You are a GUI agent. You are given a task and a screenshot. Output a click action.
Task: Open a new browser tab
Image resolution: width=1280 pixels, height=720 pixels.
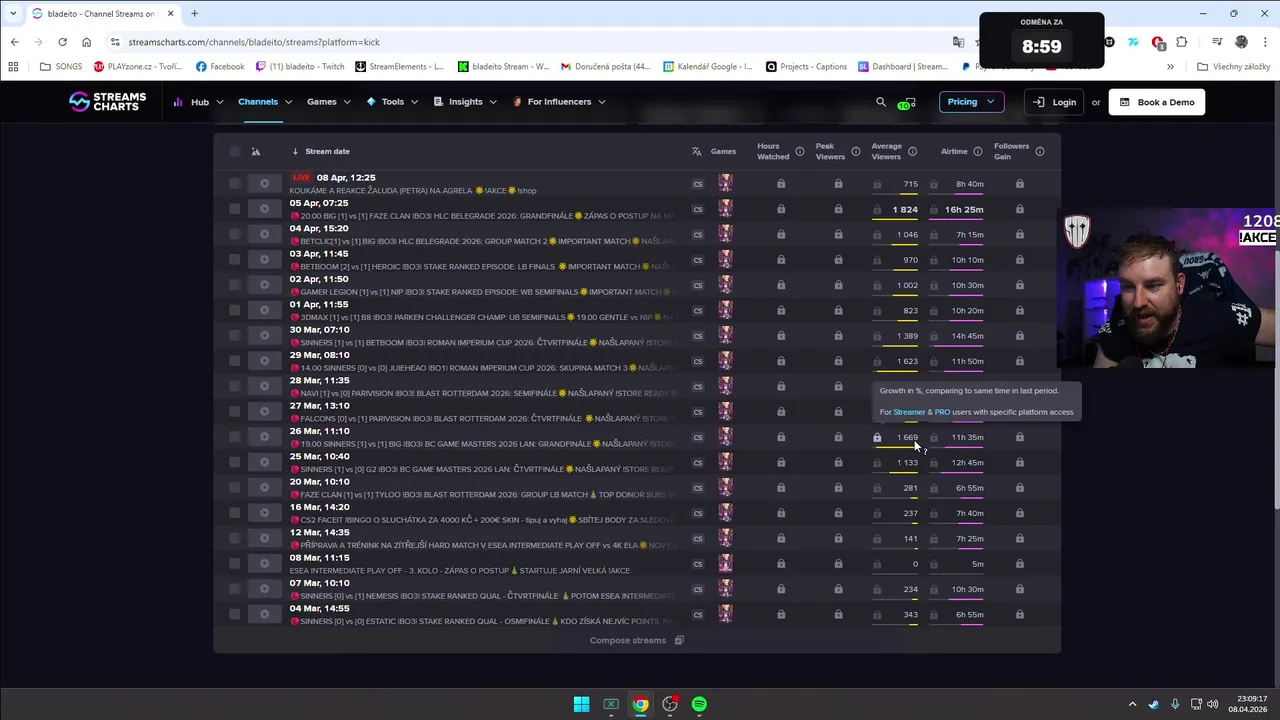[x=194, y=14]
